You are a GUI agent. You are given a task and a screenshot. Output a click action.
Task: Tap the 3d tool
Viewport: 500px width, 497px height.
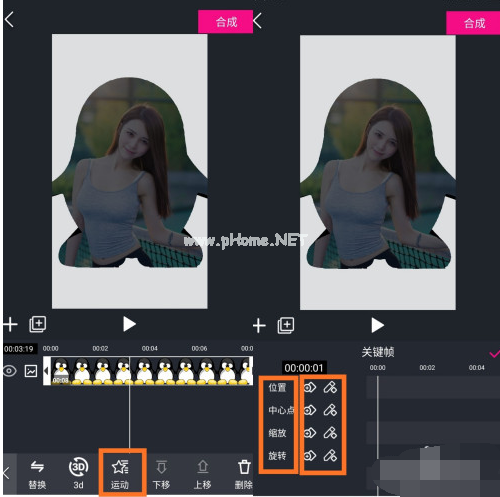[x=78, y=474]
